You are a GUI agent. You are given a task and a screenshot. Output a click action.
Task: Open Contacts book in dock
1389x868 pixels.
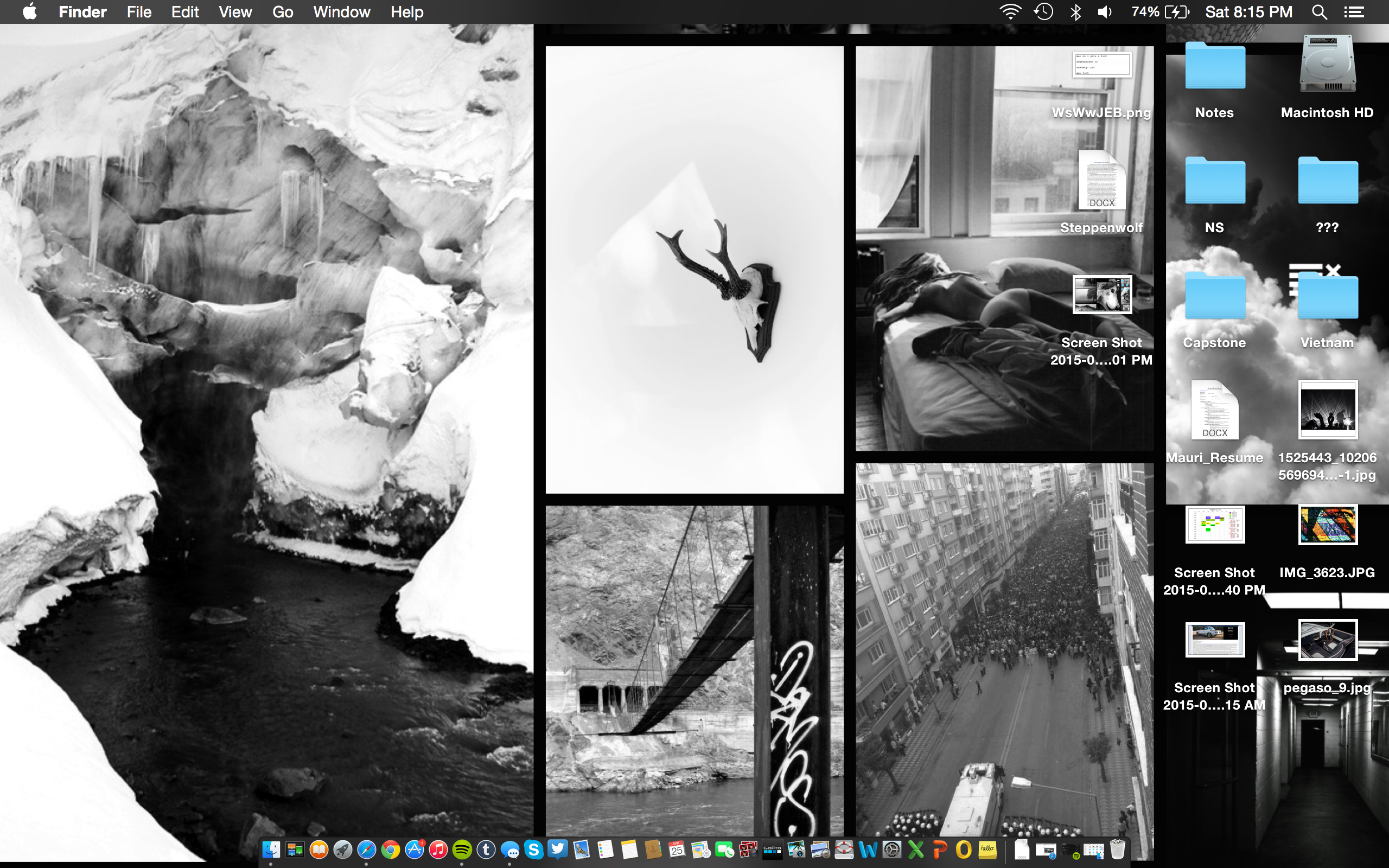pos(653,849)
